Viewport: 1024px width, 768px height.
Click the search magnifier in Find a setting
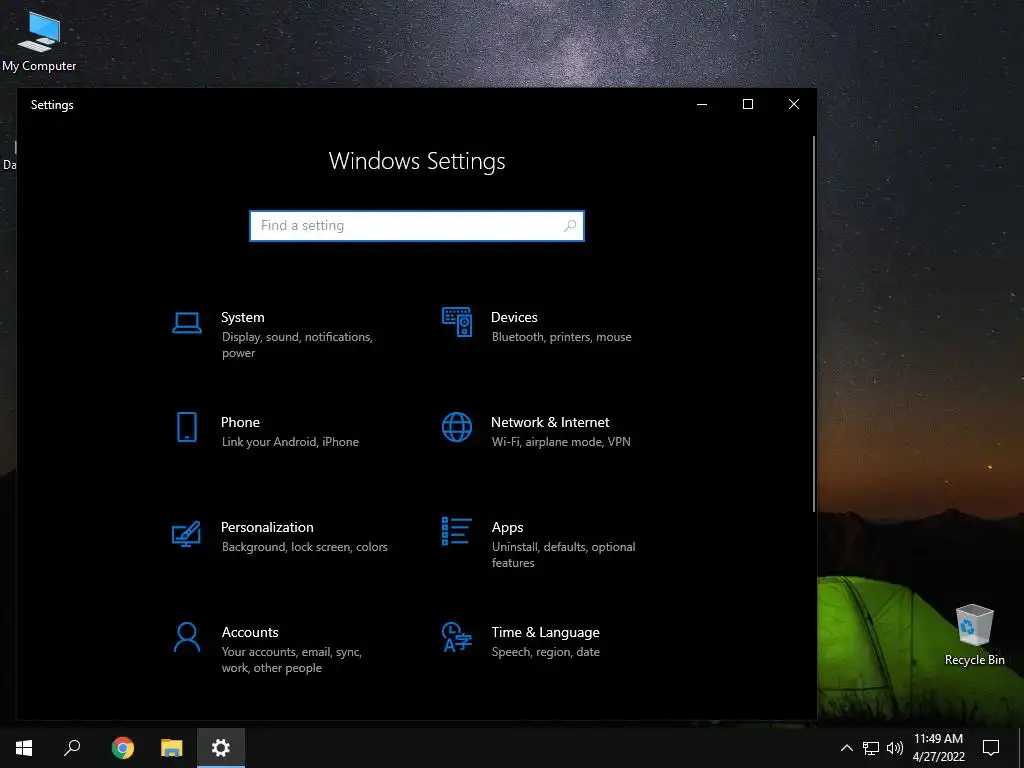coord(569,225)
